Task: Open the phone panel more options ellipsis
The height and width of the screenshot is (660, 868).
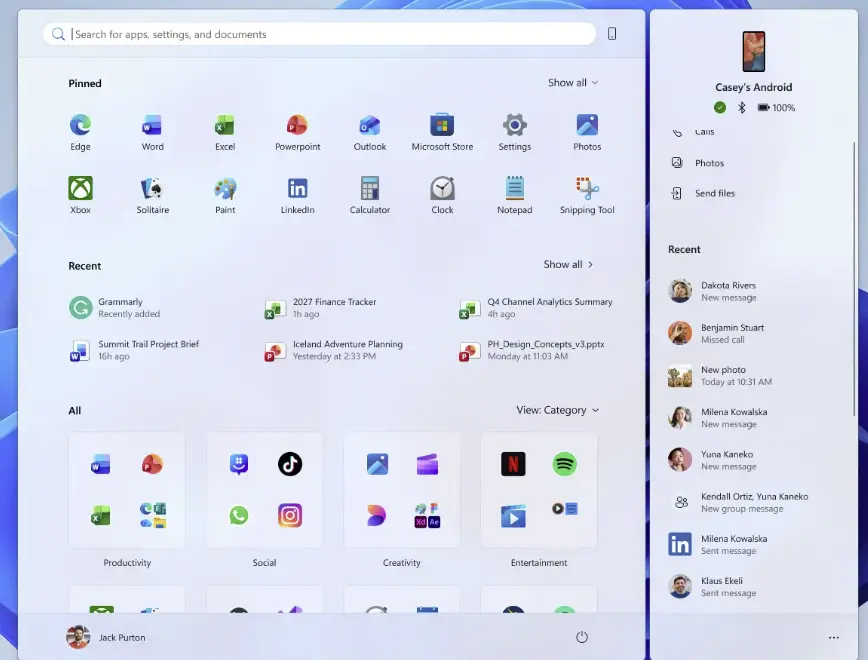Action: pos(834,638)
